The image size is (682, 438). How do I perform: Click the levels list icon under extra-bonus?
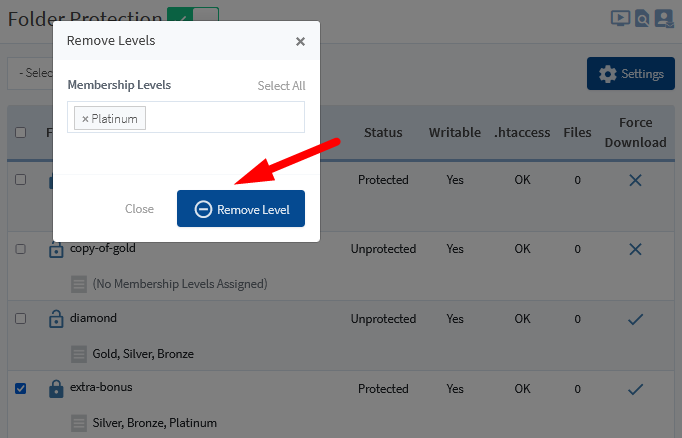coord(79,423)
